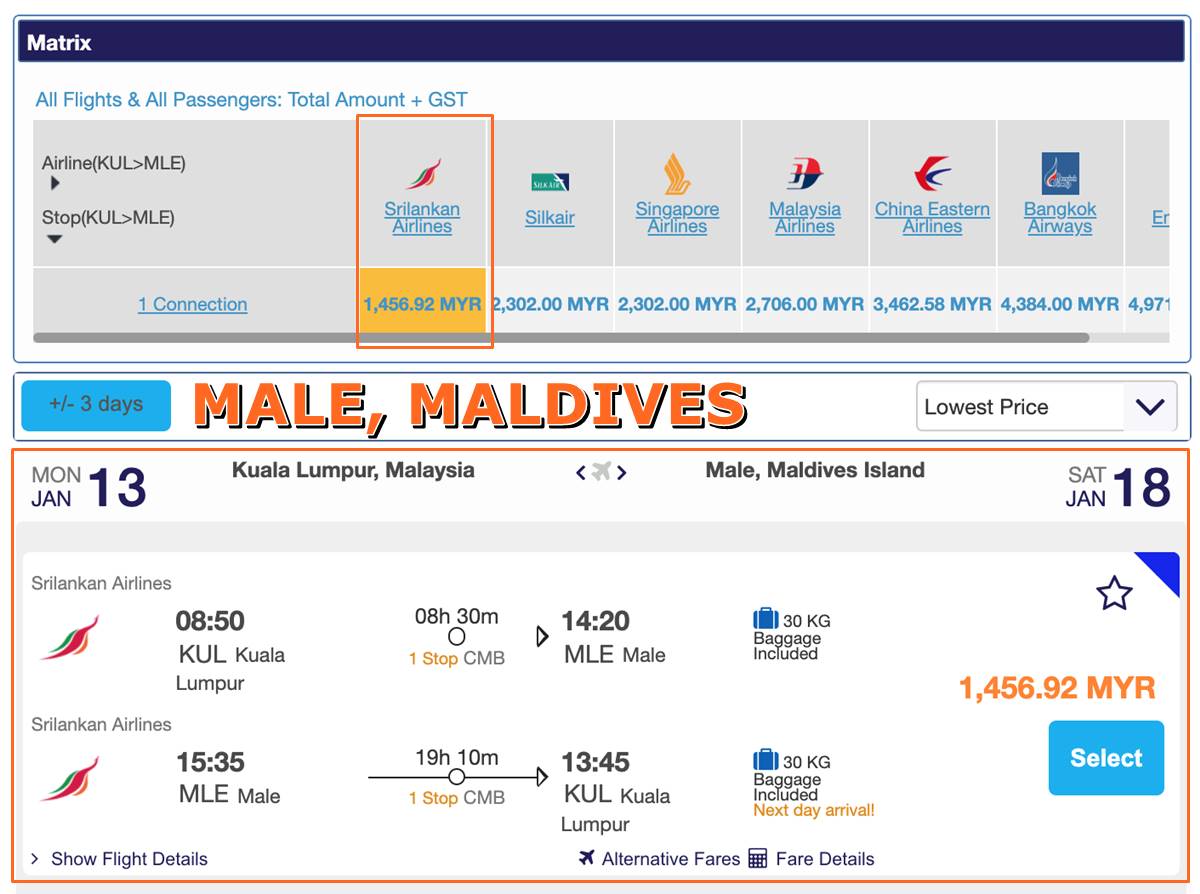Open Alternative Fares
The image size is (1200, 894).
[x=659, y=859]
